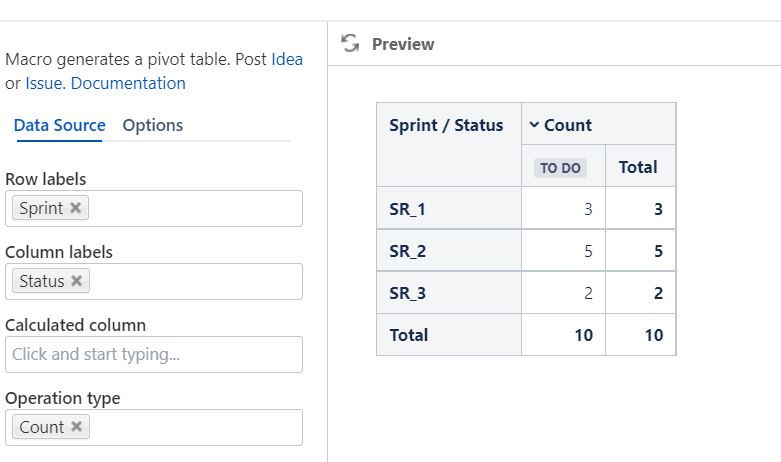Remove the Status tag from Column labels
Viewport: 781px width, 462px height.
[76, 281]
